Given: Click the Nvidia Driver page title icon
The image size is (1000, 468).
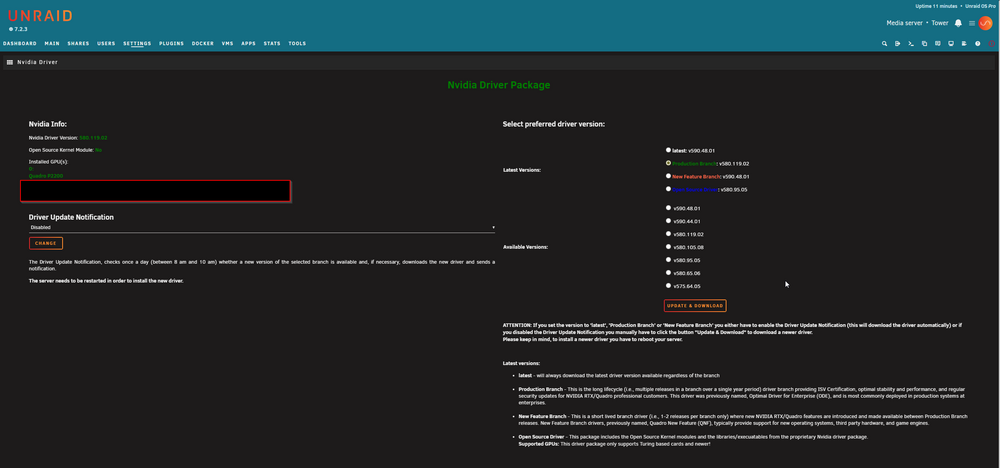Looking at the screenshot, I should tap(10, 62).
